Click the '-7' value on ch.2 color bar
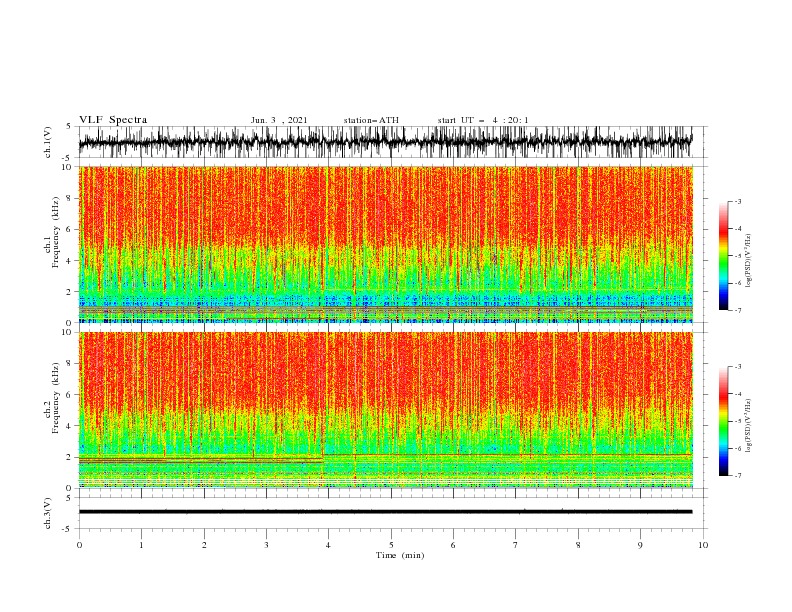The image size is (792, 612). 737,476
